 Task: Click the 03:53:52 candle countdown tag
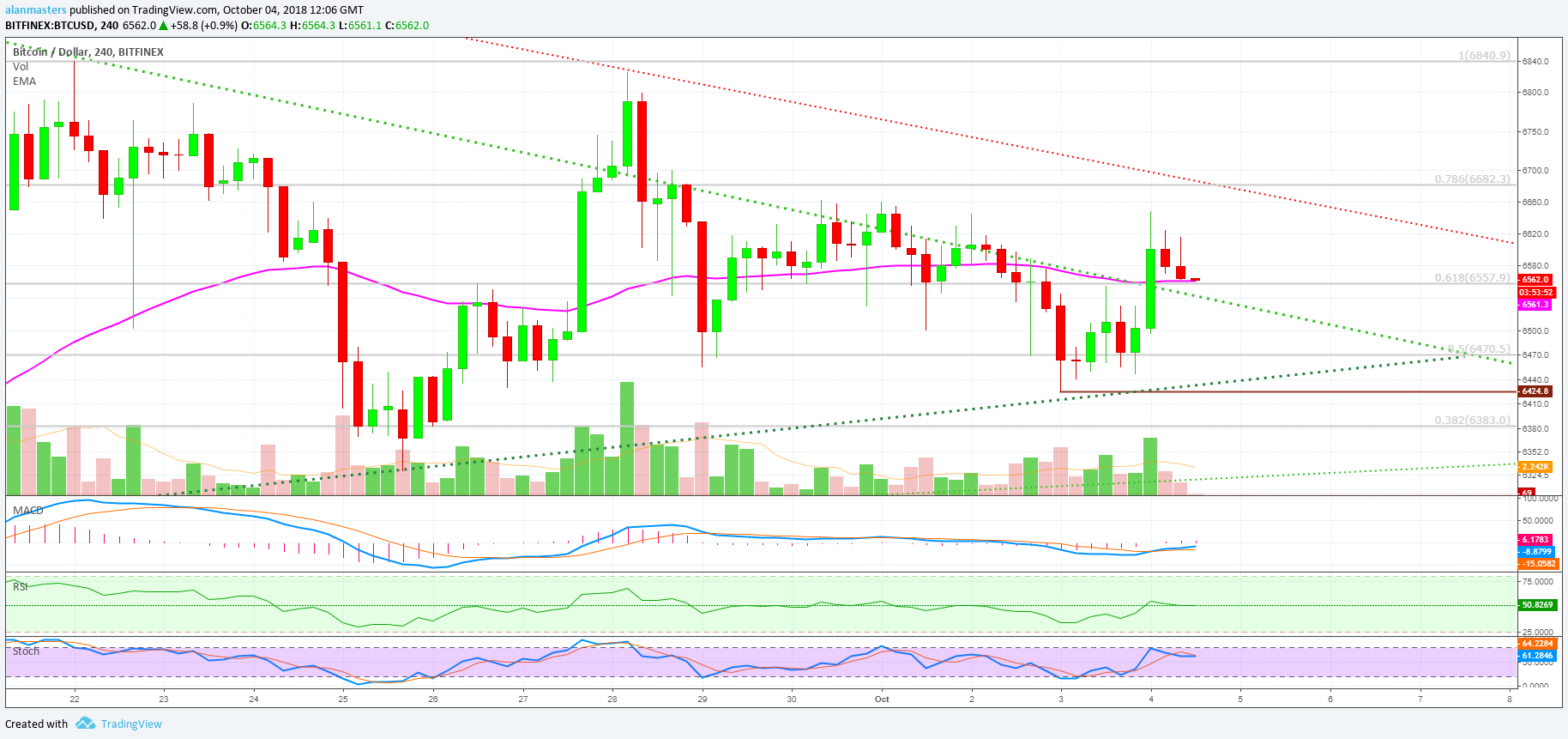coord(1536,292)
